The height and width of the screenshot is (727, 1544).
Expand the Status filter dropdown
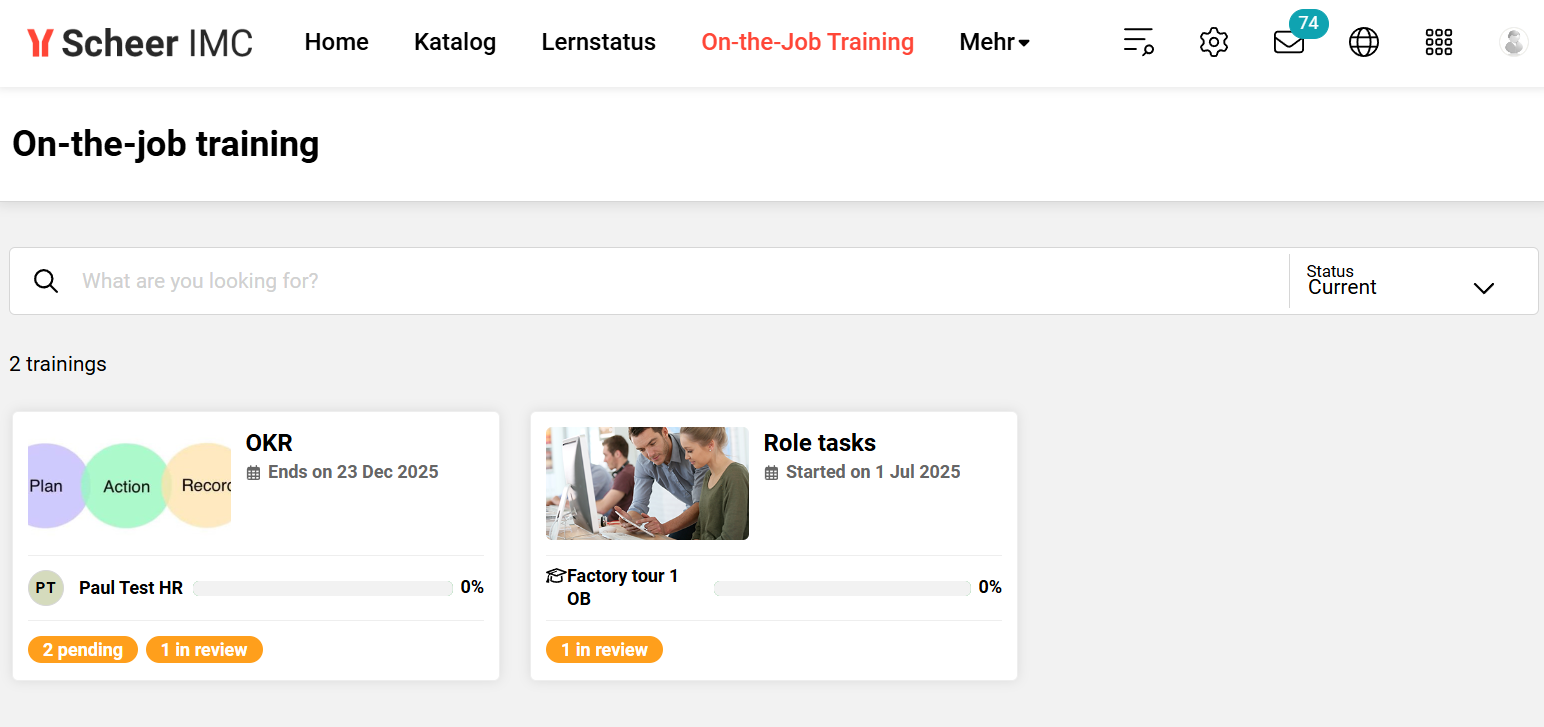[x=1413, y=281]
